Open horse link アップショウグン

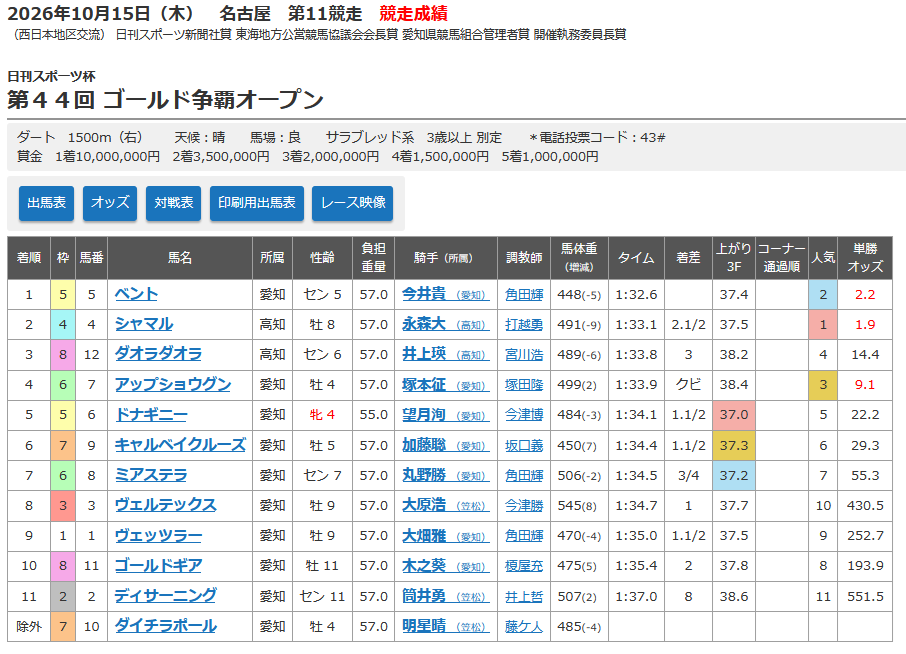coord(173,384)
